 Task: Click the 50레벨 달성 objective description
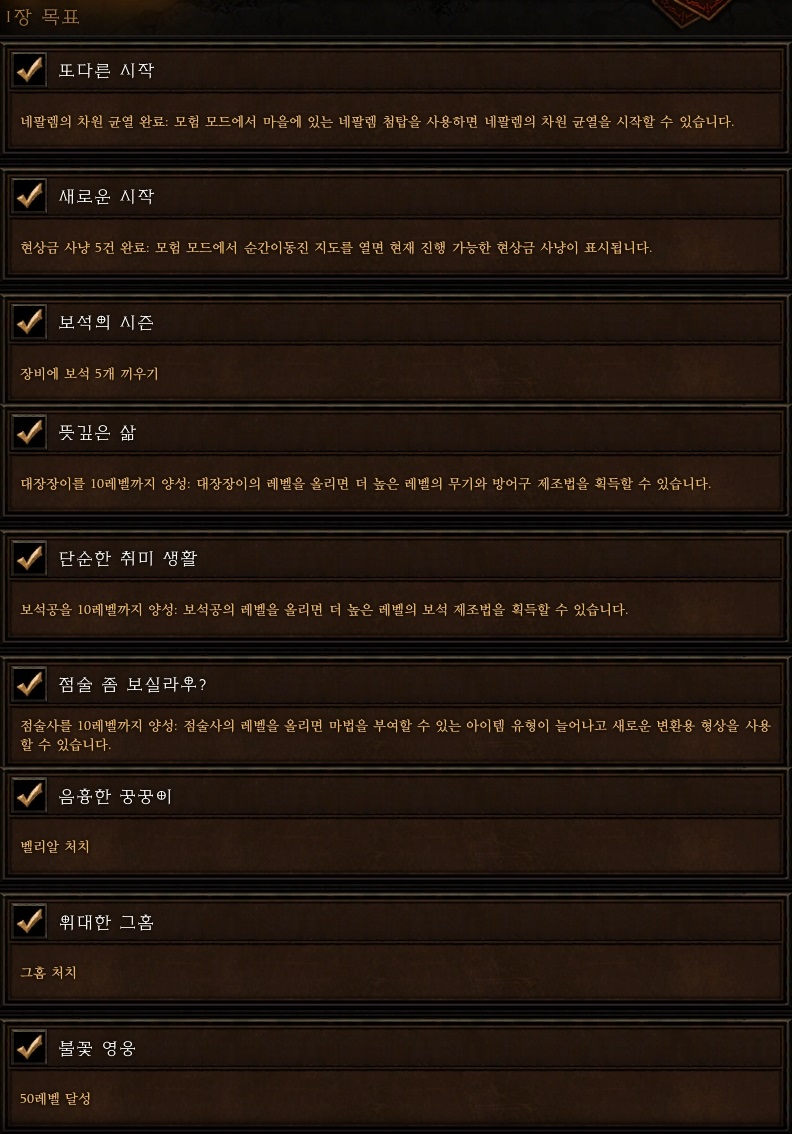pyautogui.click(x=56, y=1098)
